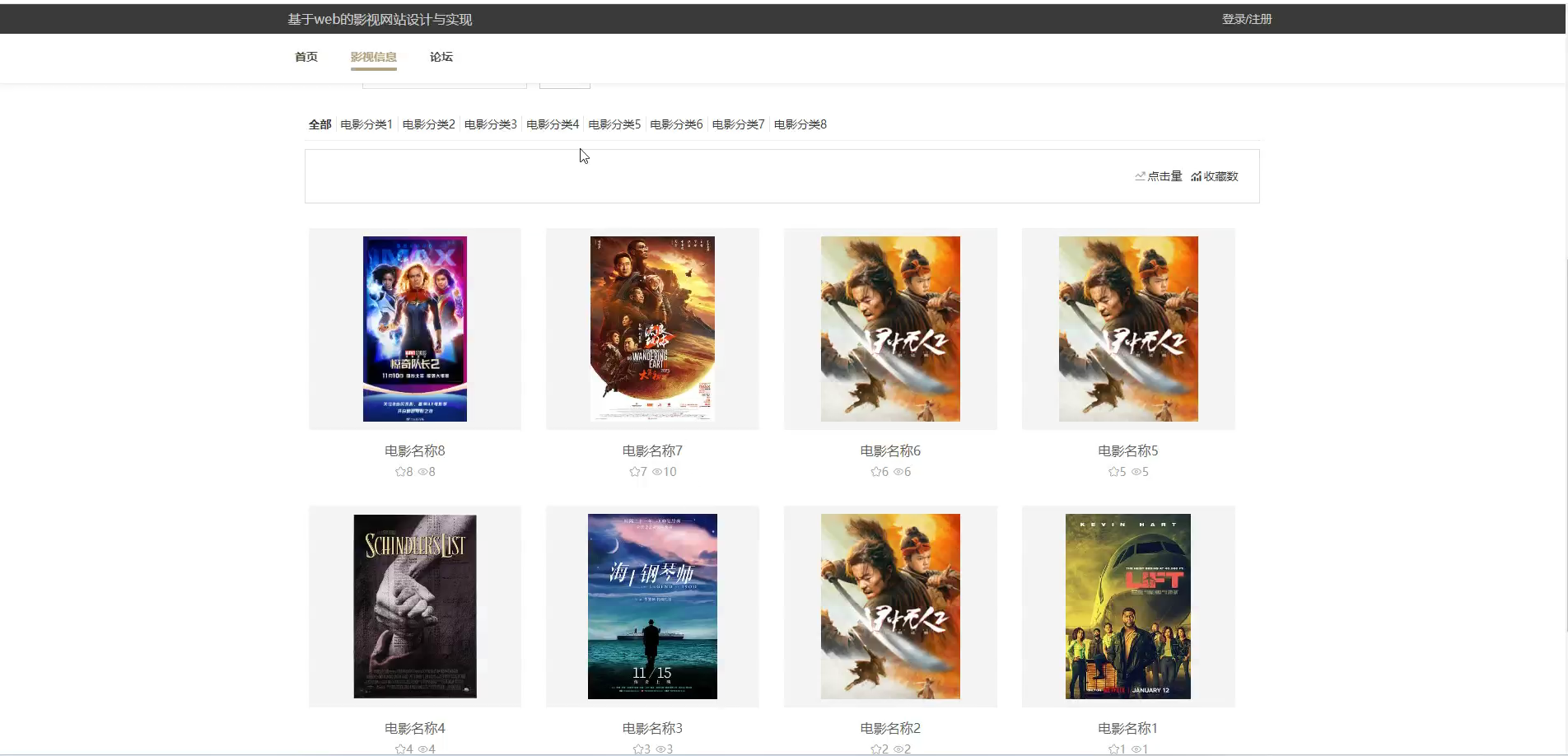The width and height of the screenshot is (1568, 756).
Task: Open the 论坛 navigation tab
Action: 441,57
